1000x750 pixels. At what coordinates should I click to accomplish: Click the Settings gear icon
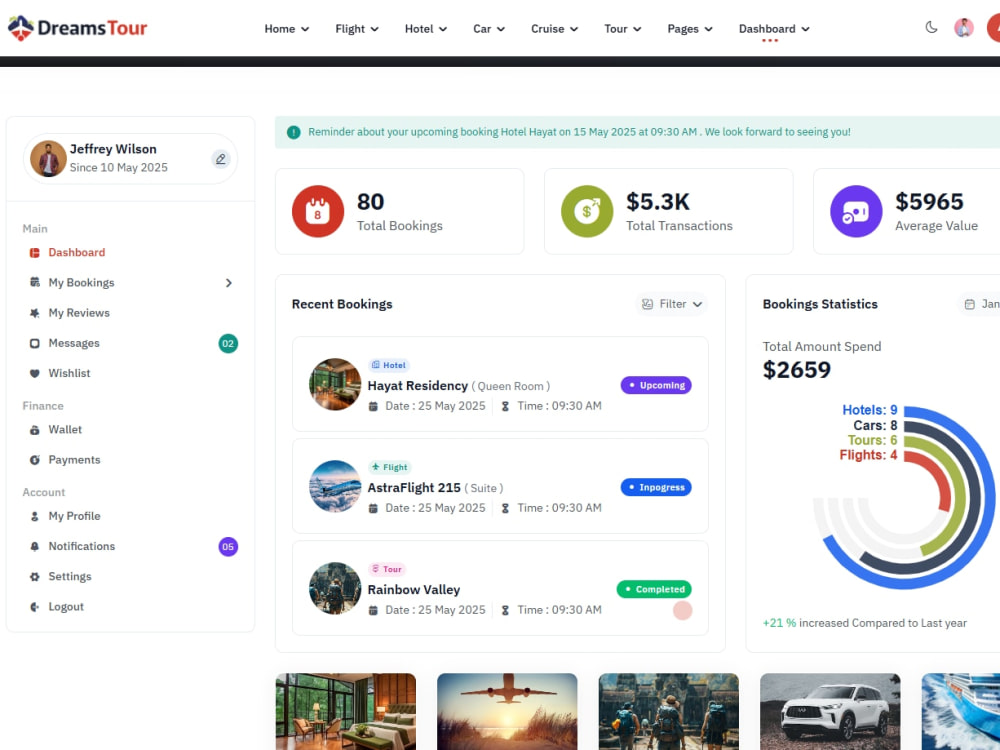click(34, 577)
